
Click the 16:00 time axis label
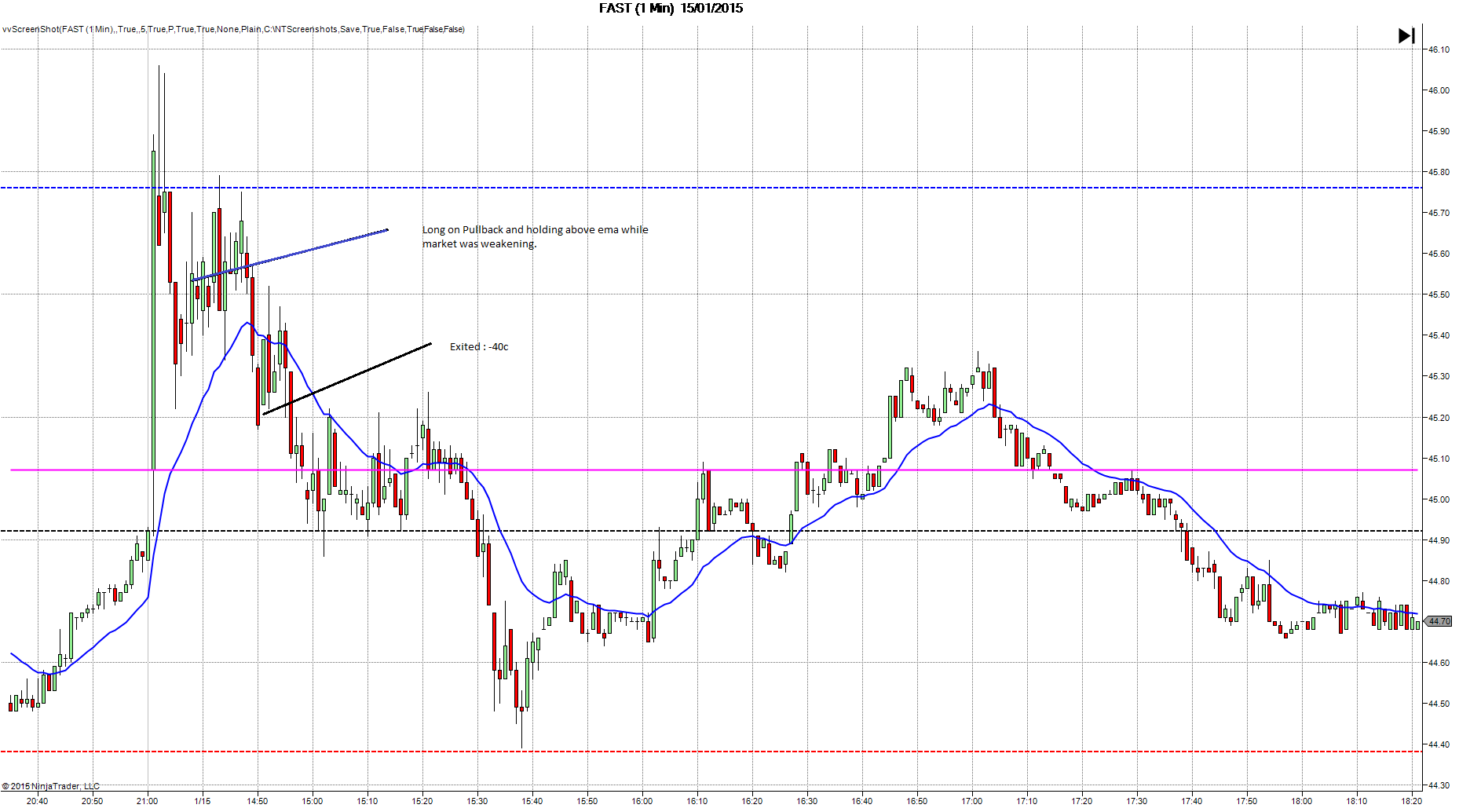point(642,801)
